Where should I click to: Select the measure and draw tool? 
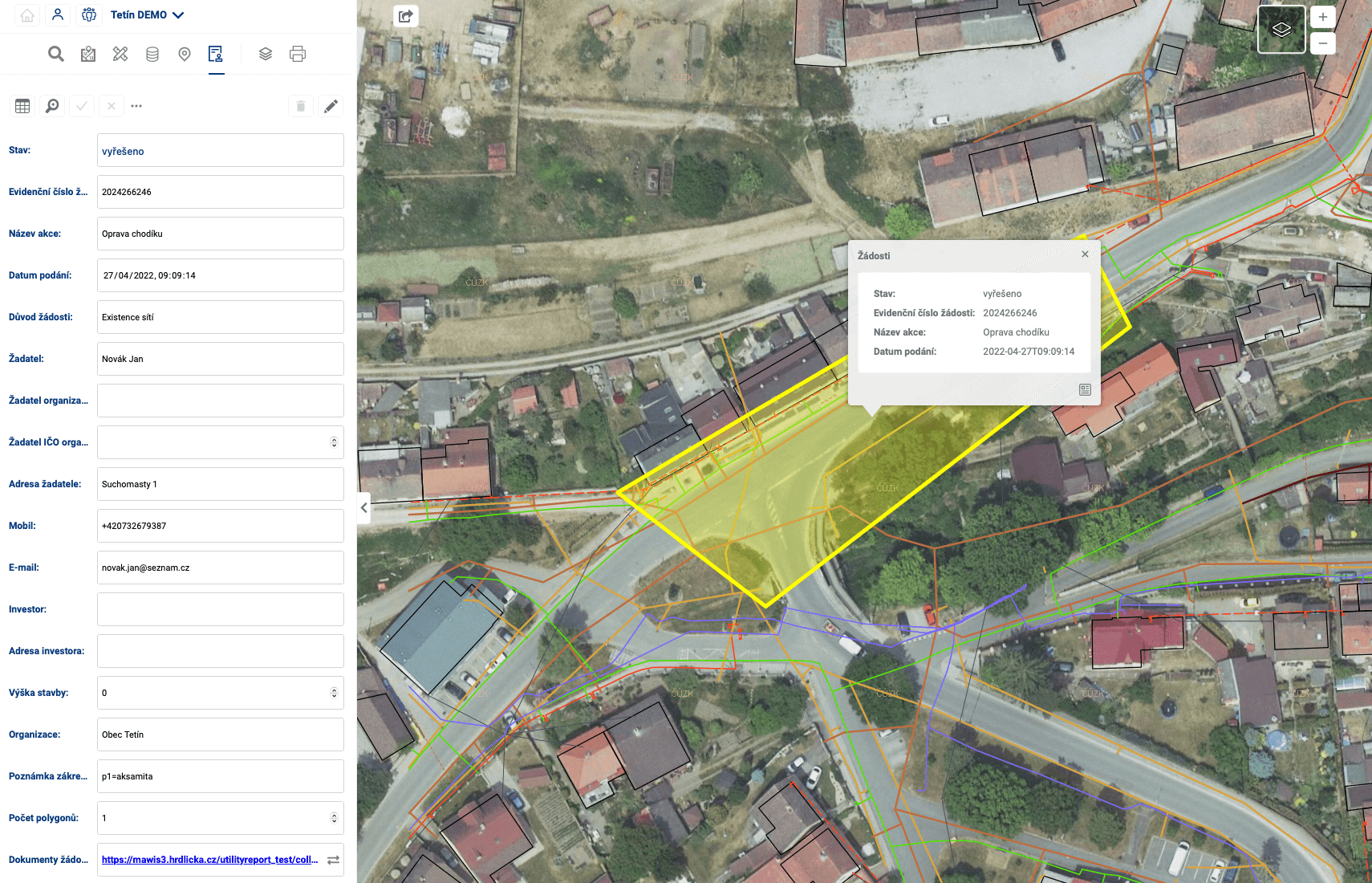pos(120,54)
